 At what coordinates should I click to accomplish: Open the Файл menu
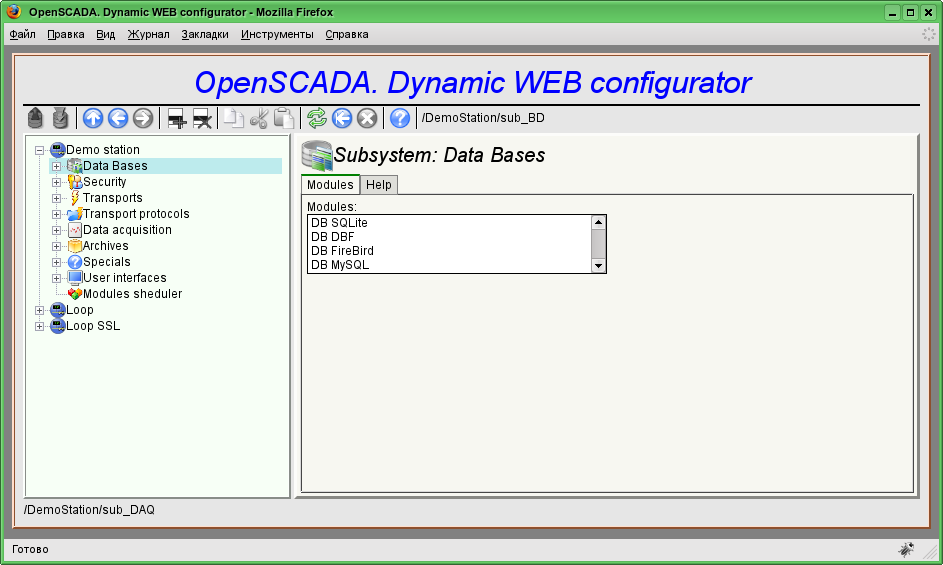(x=22, y=34)
